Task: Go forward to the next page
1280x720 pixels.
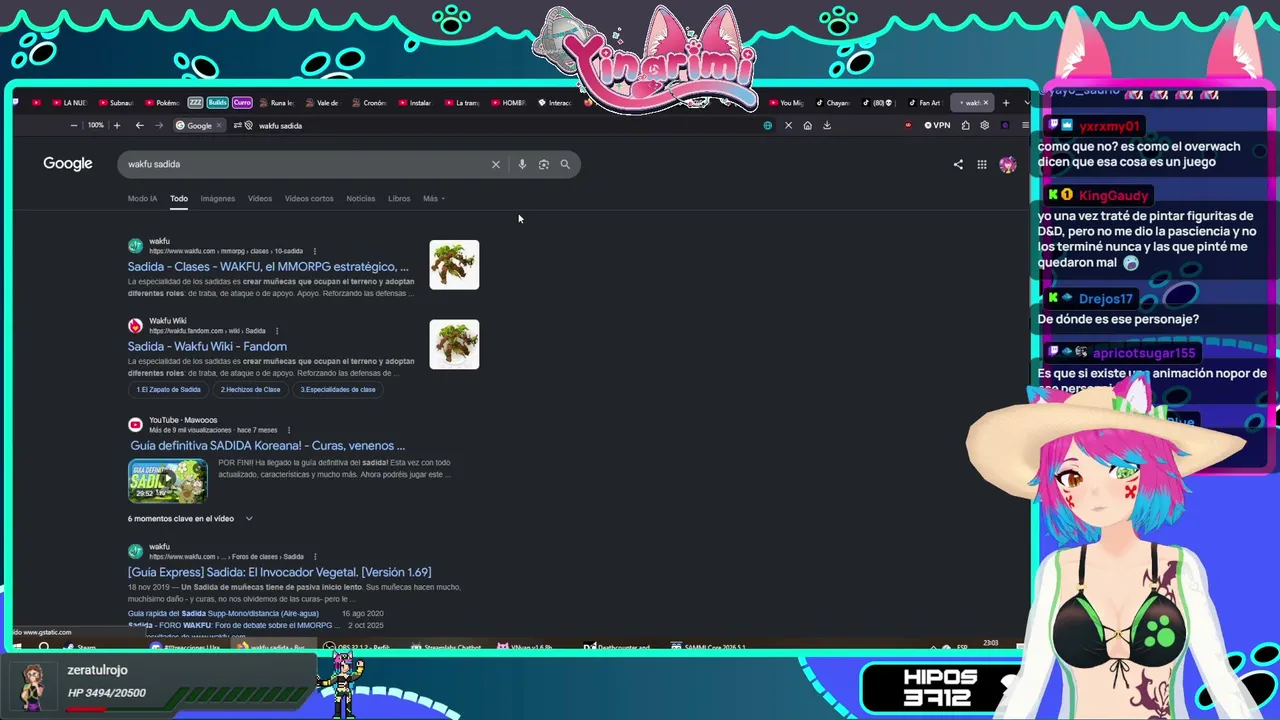Action: [159, 126]
